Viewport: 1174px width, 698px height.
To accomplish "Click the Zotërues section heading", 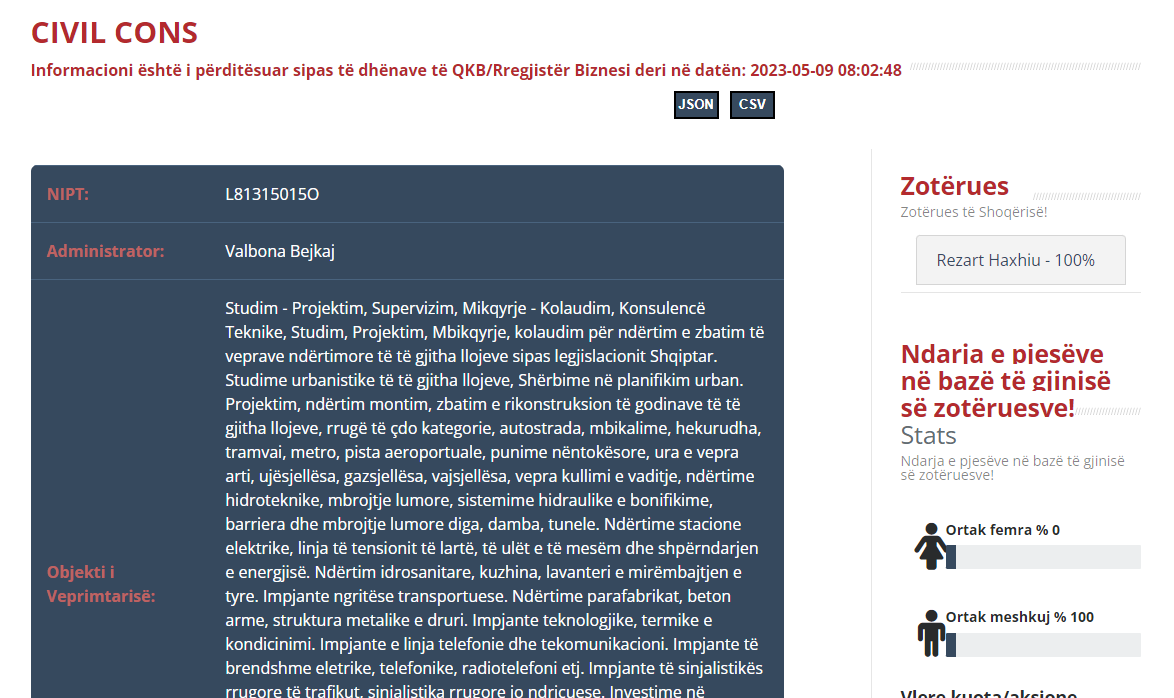I will click(x=954, y=186).
